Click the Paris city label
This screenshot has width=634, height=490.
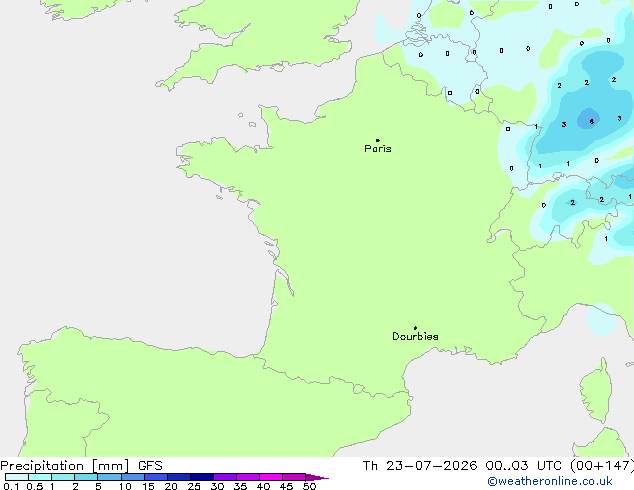point(378,149)
